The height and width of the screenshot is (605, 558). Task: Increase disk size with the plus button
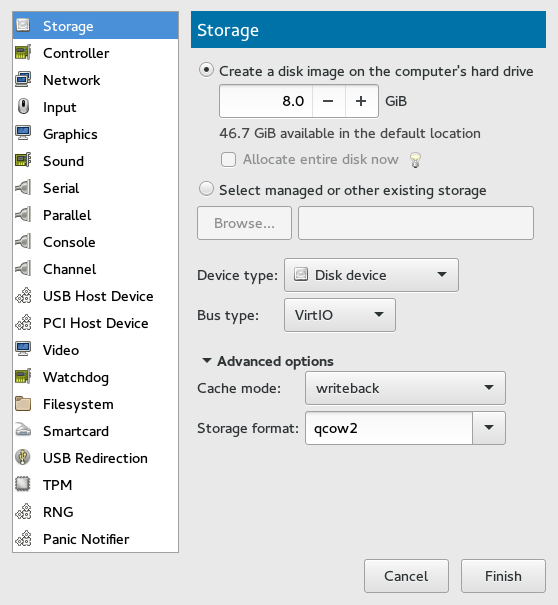pyautogui.click(x=361, y=101)
